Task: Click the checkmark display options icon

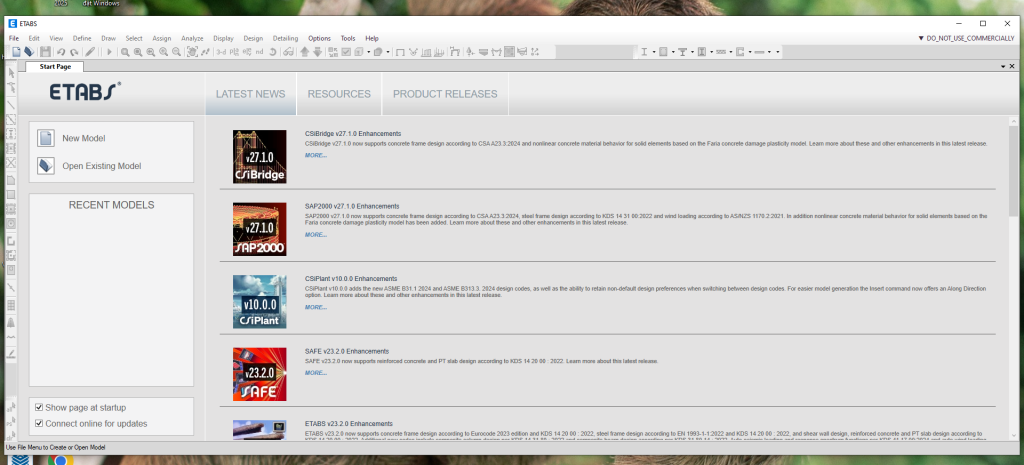Action: point(346,52)
